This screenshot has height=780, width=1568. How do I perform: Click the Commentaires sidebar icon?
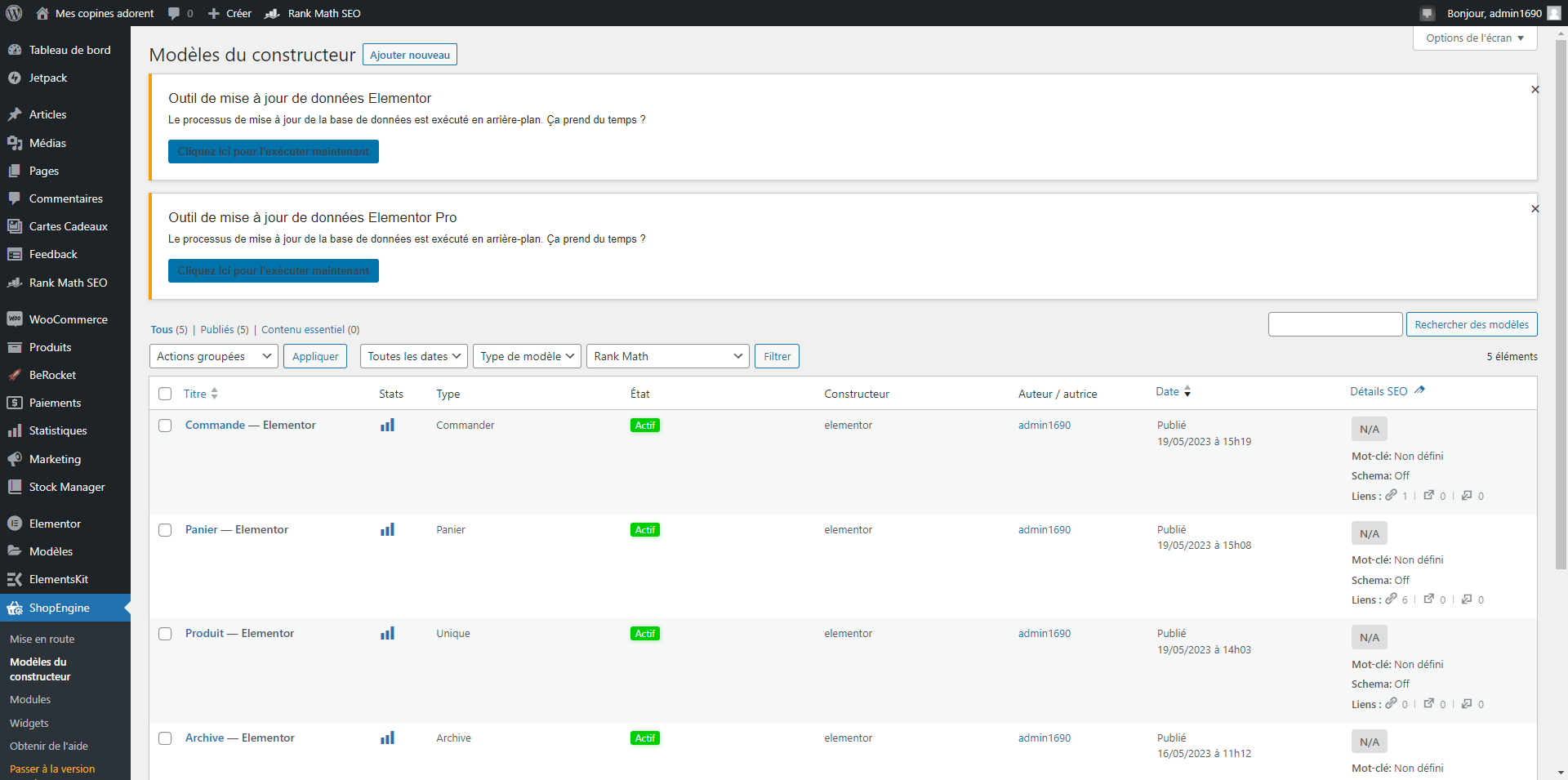click(15, 198)
